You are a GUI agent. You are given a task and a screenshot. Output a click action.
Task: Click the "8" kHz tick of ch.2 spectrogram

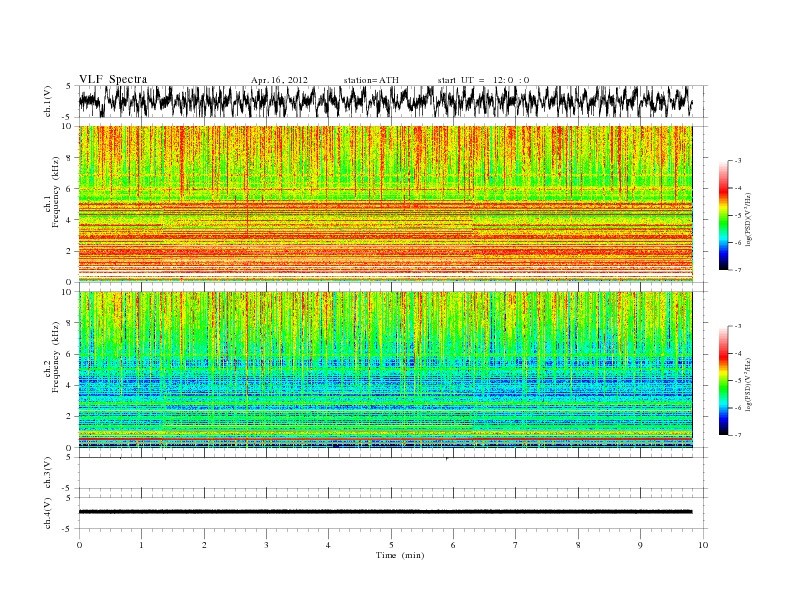(70, 323)
